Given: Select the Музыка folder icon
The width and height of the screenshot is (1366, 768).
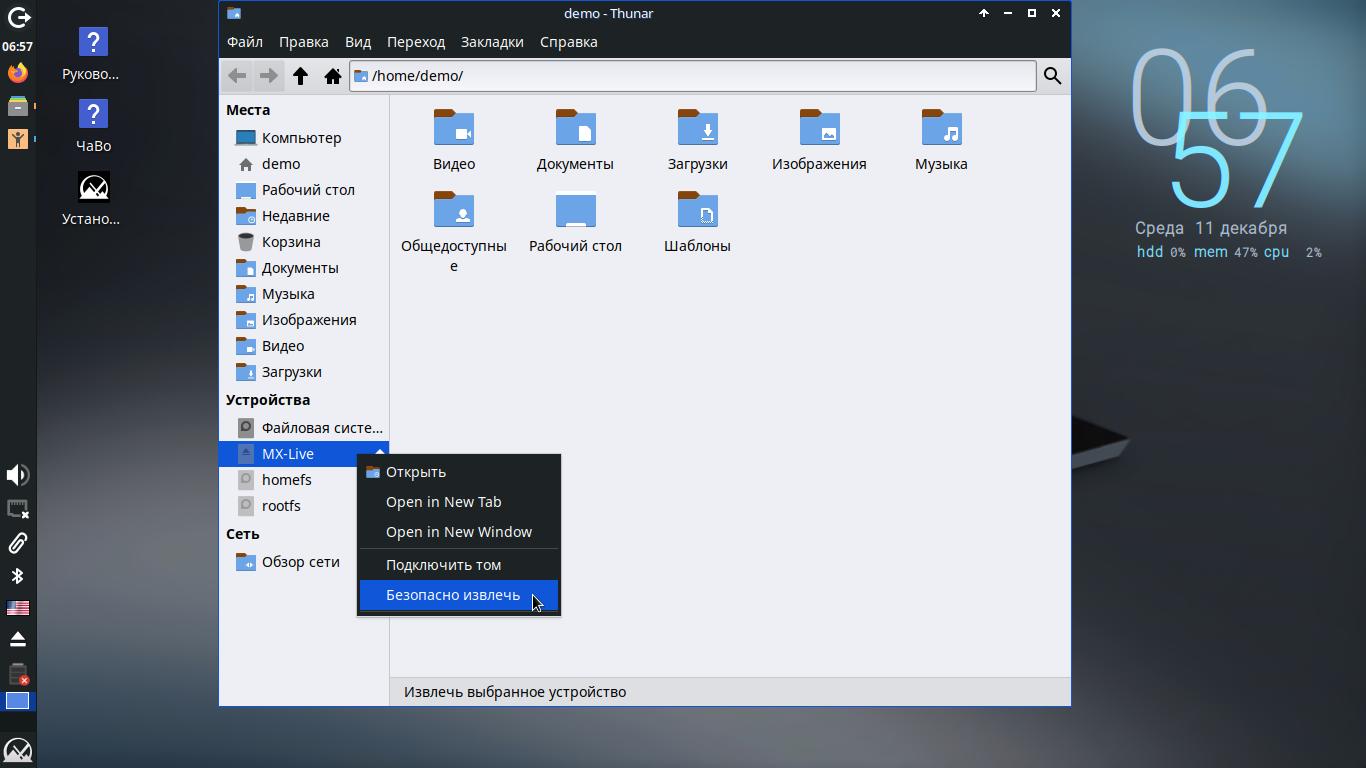Looking at the screenshot, I should (941, 128).
